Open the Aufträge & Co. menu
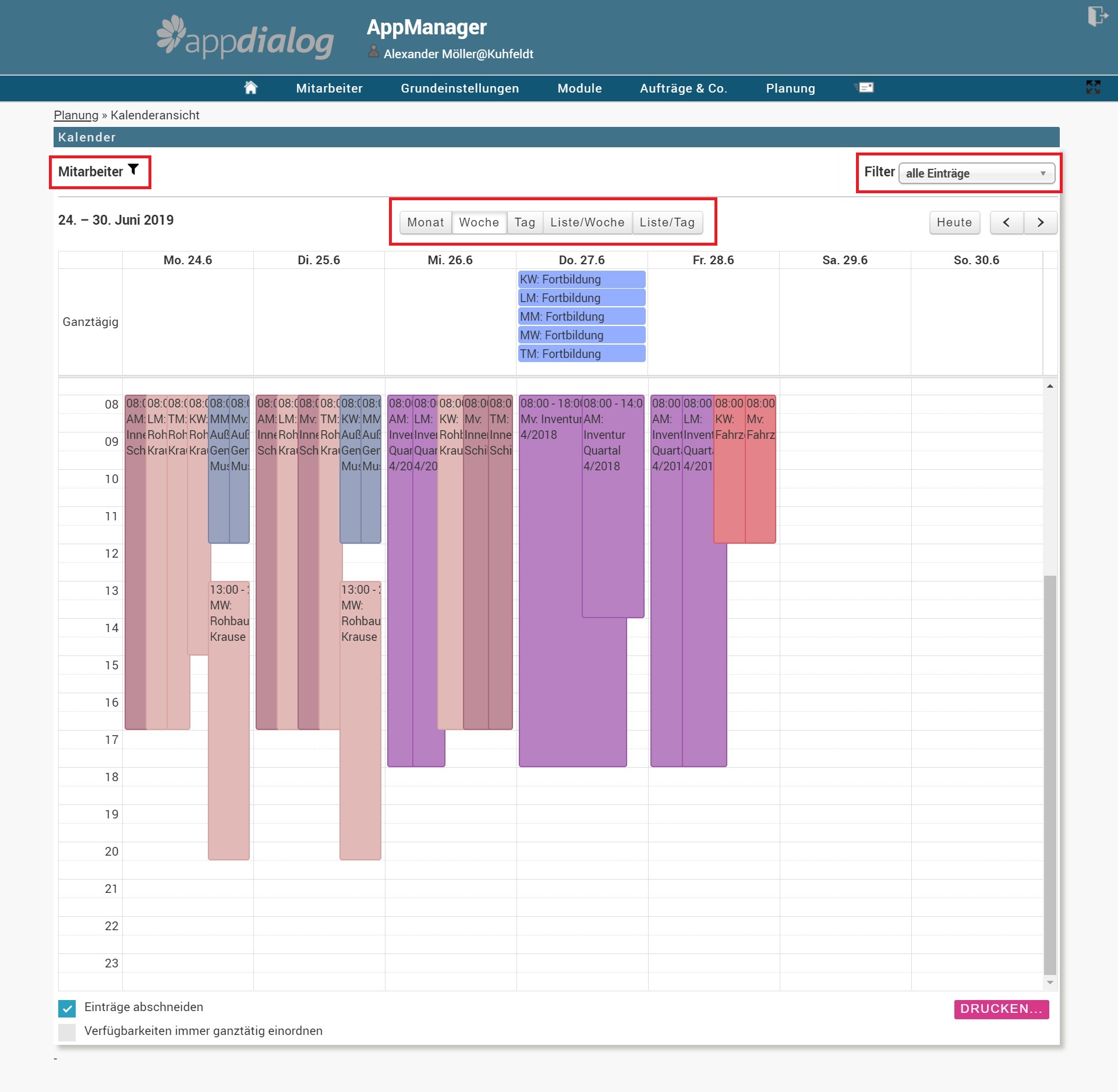This screenshot has height=1092, width=1118. point(684,88)
